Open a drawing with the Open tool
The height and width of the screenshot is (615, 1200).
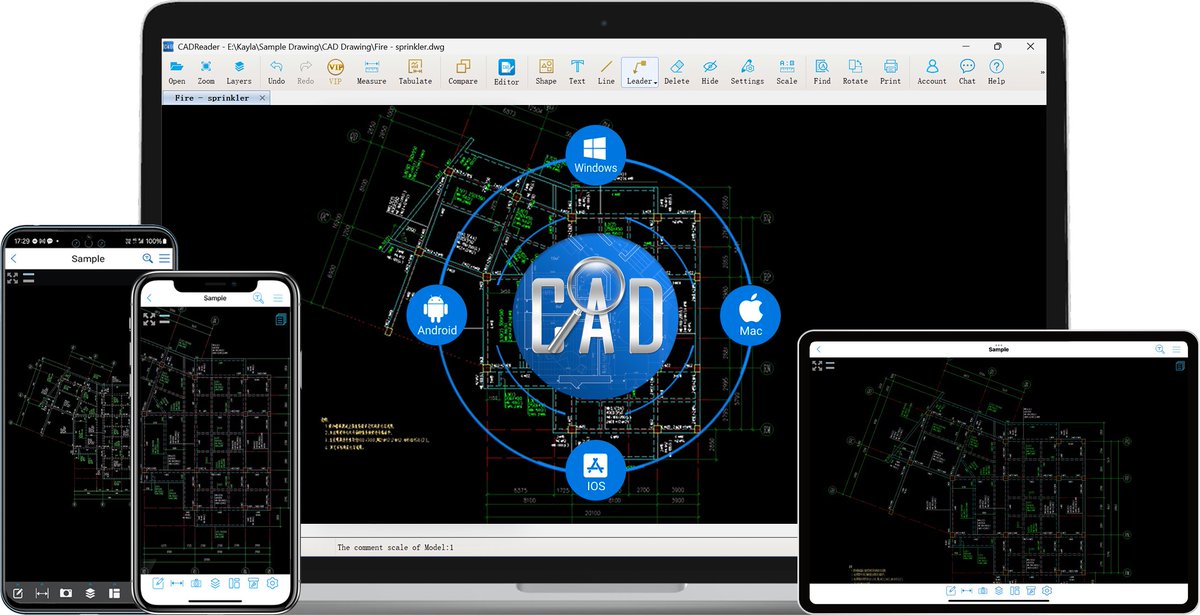pos(177,71)
